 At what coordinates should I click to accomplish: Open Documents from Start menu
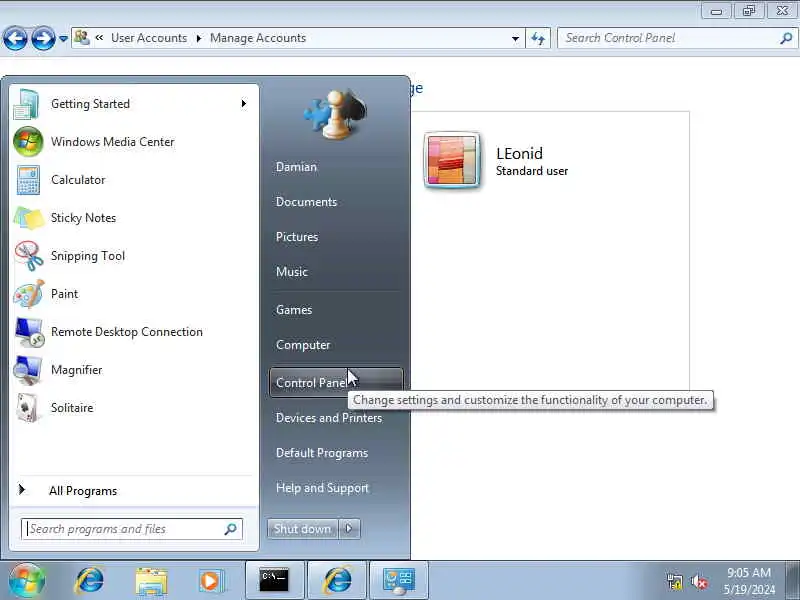point(306,202)
